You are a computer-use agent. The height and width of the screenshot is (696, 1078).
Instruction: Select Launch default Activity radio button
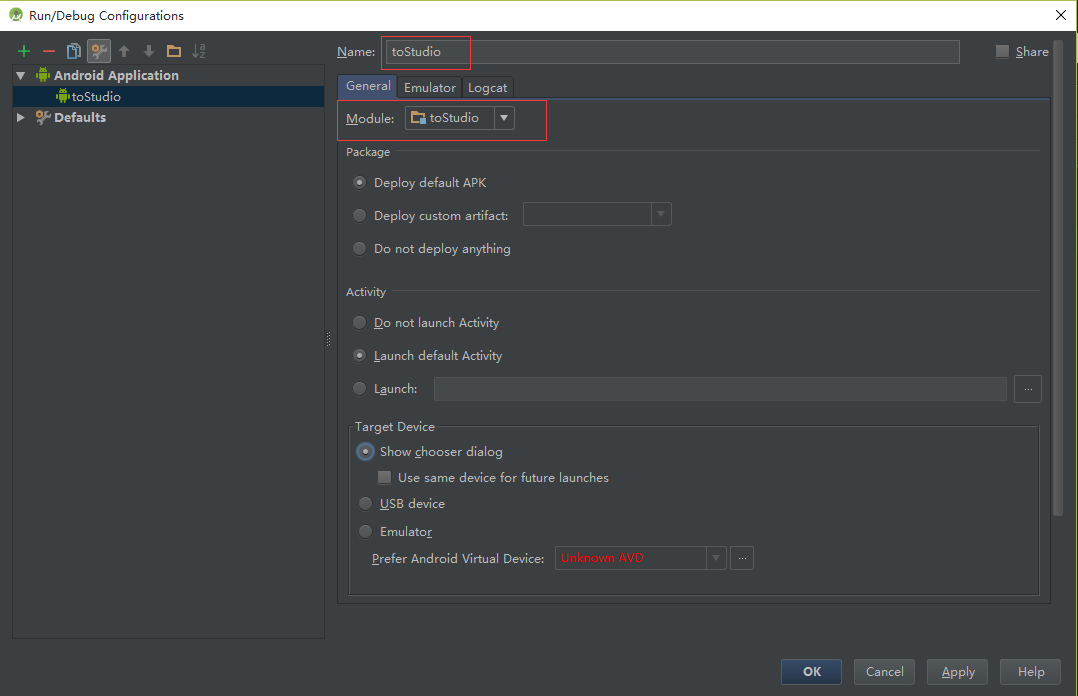coord(359,356)
